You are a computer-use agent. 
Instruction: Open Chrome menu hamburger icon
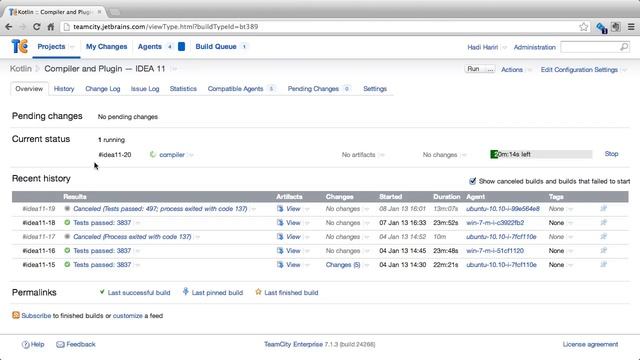click(x=631, y=27)
